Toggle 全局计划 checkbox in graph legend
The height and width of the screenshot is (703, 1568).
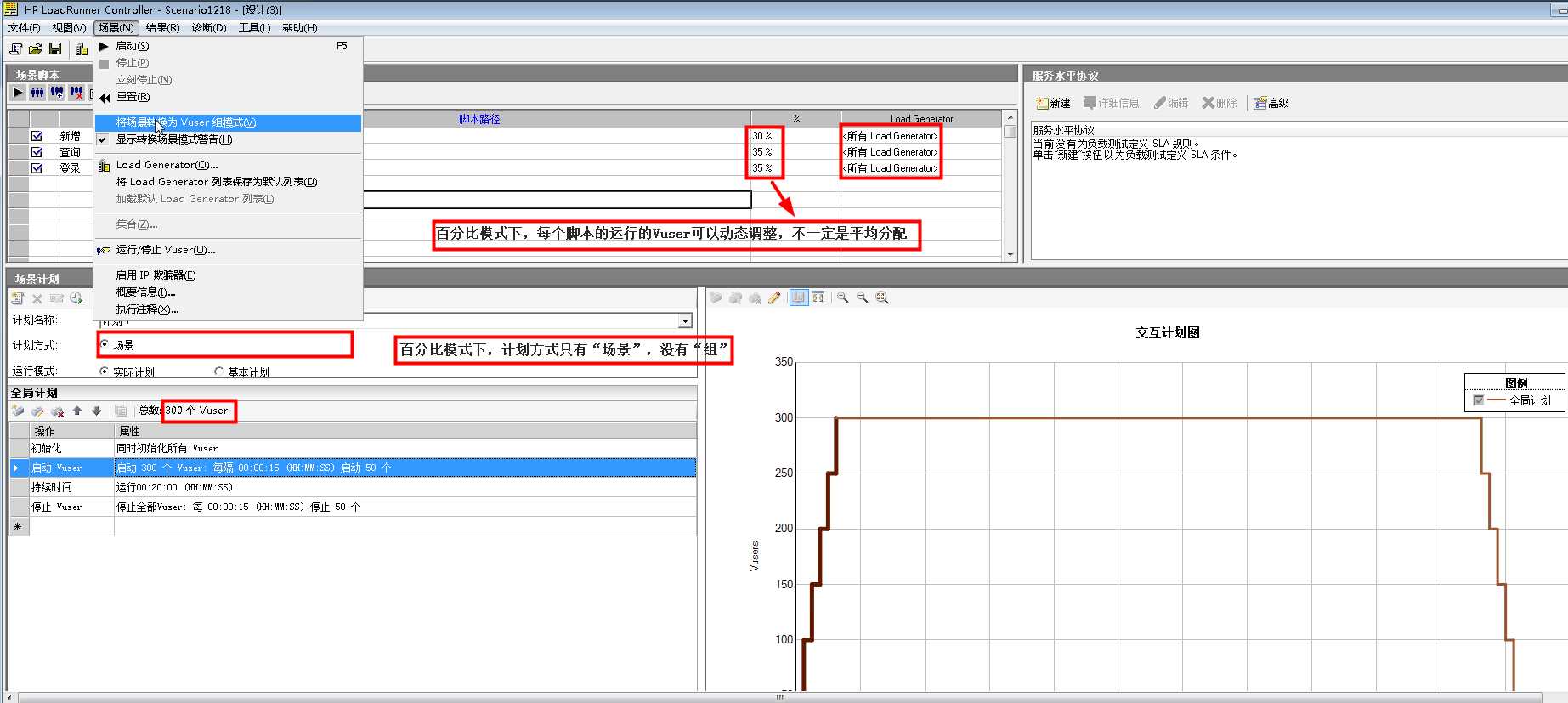pos(1479,400)
